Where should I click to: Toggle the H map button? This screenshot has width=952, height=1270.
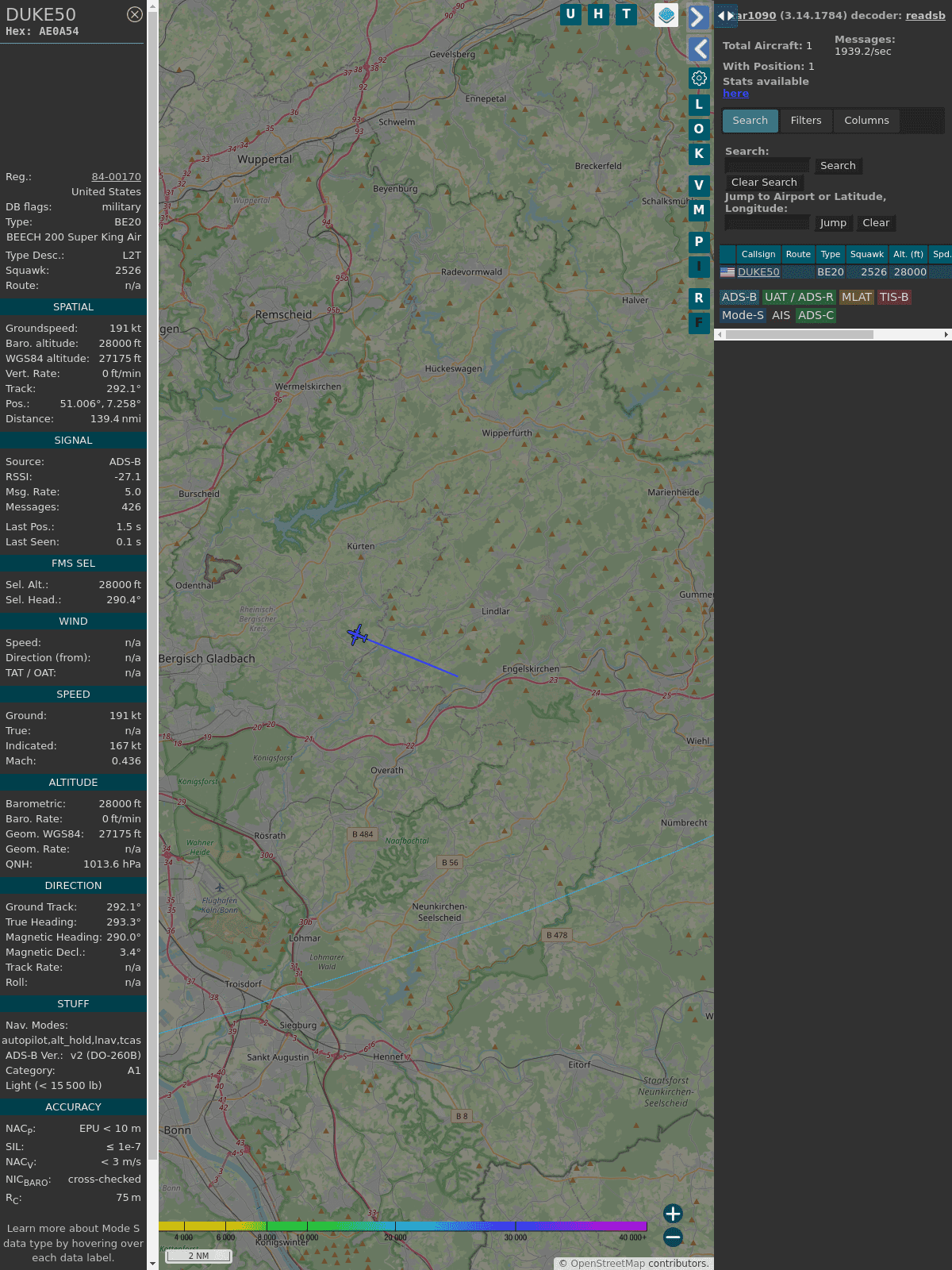[598, 14]
